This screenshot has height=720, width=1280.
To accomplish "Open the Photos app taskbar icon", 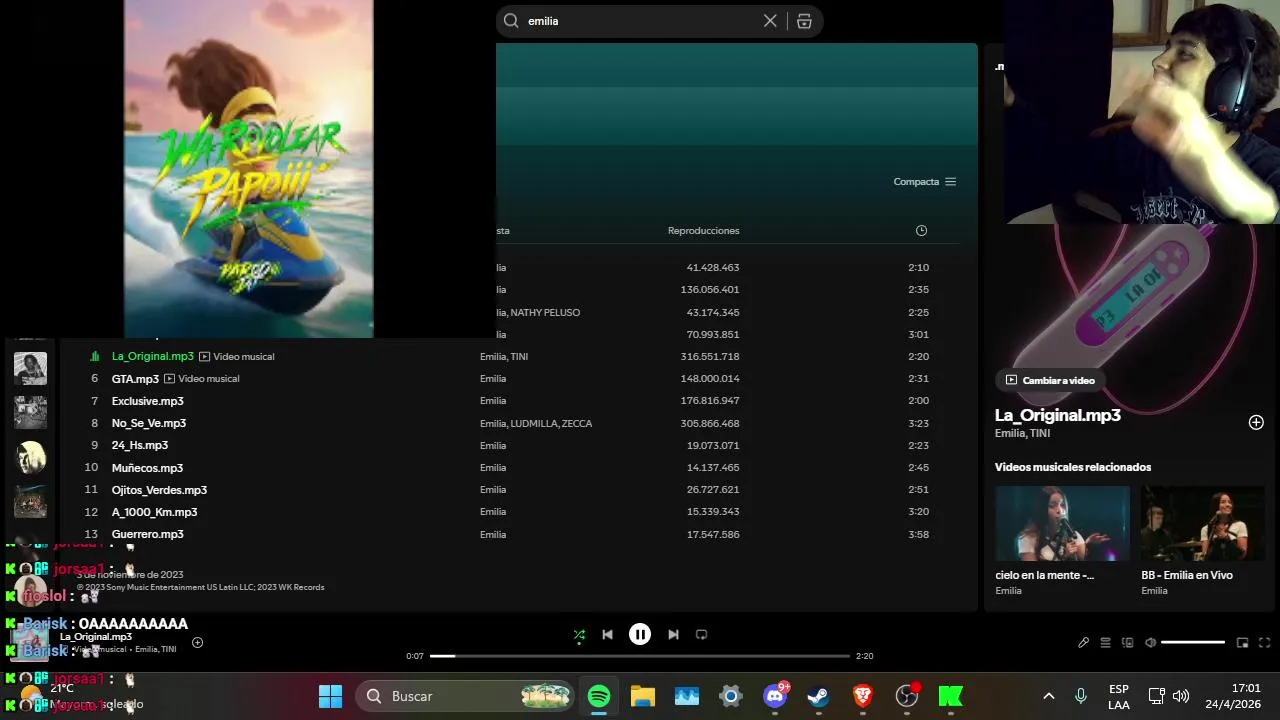I will coord(687,696).
